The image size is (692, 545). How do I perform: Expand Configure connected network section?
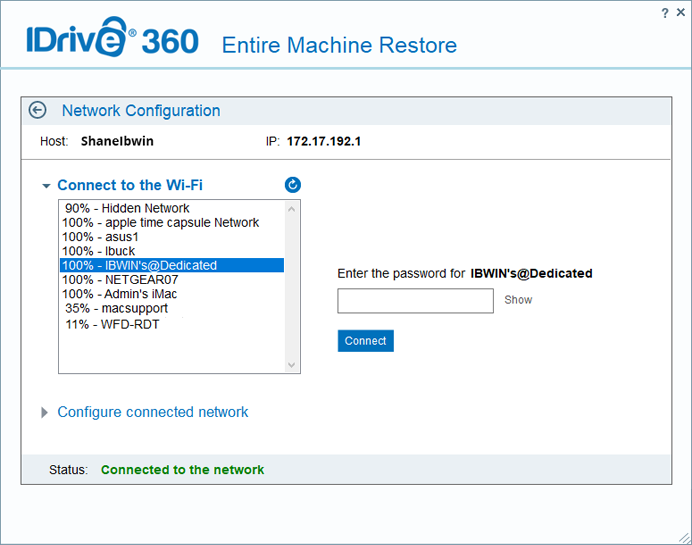[44, 412]
